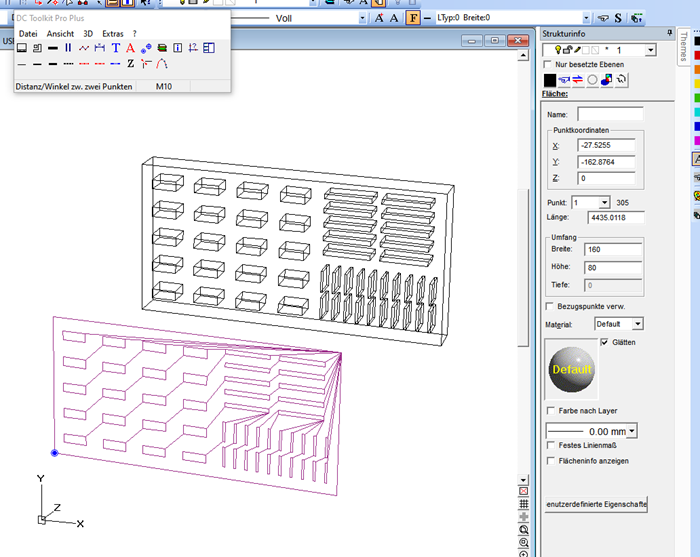Viewport: 700px width, 557px height.
Task: Open the Material dropdown showing Default
Action: 638,324
